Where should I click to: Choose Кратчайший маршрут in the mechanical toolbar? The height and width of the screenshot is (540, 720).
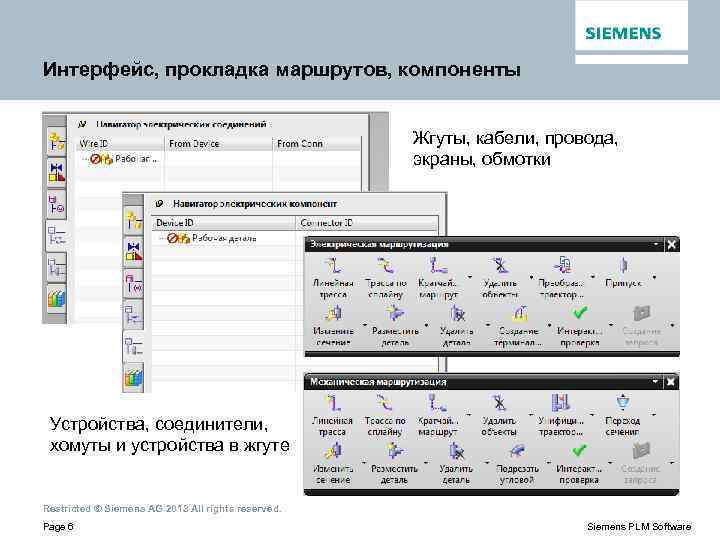point(438,416)
